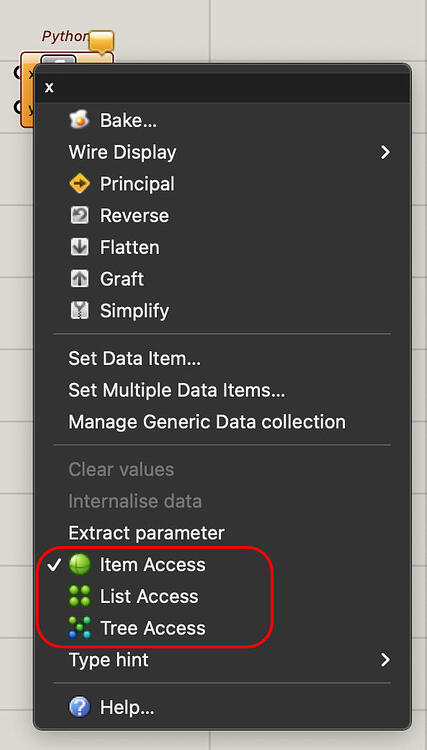The height and width of the screenshot is (750, 427).
Task: Click the yellow Principal arrow icon
Action: [79, 184]
